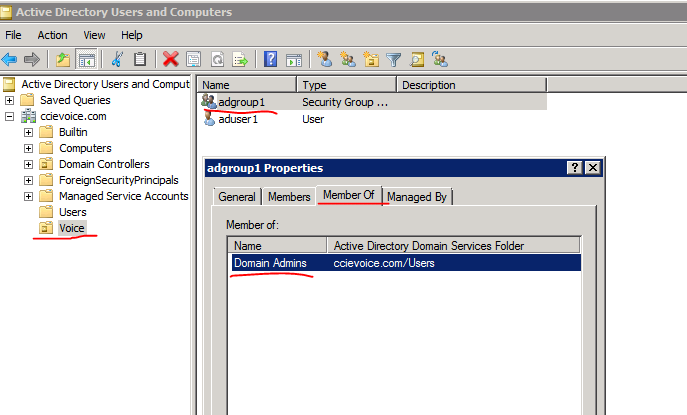Viewport: 687px width, 415px height.
Task: Click the Description column header
Action: (472, 85)
